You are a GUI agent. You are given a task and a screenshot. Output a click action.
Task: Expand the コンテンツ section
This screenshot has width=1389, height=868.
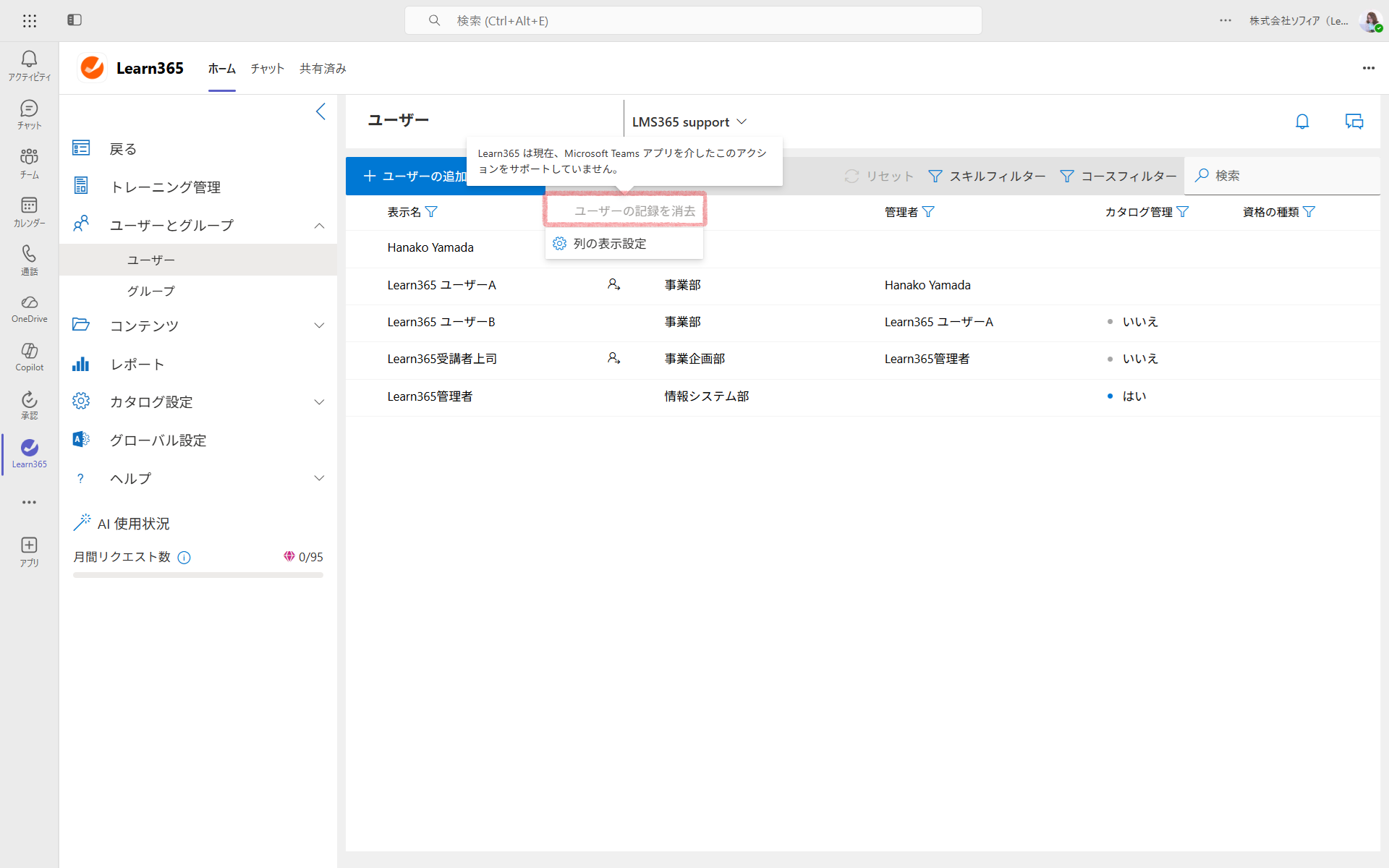(319, 325)
